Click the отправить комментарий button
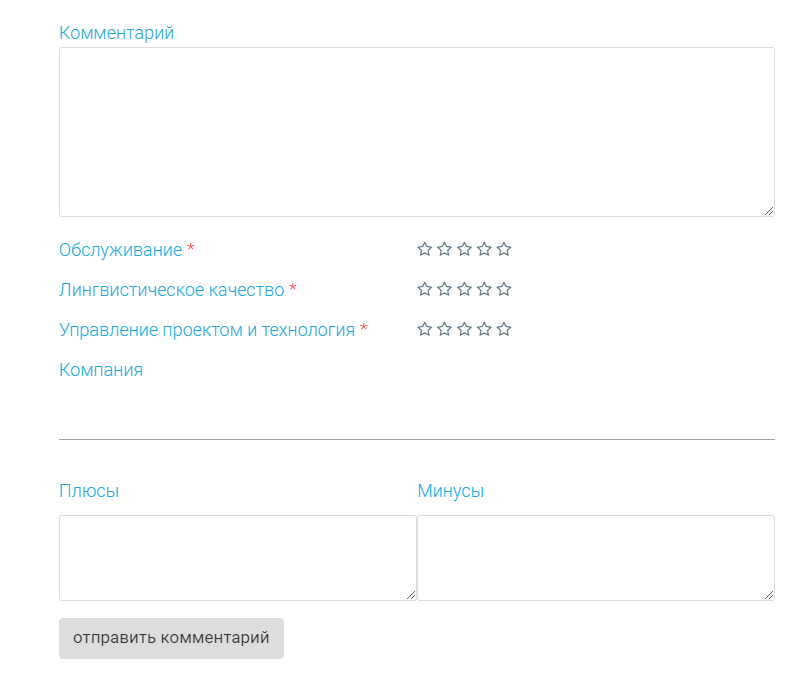Screen dimensions: 792x680 pyautogui.click(x=171, y=638)
